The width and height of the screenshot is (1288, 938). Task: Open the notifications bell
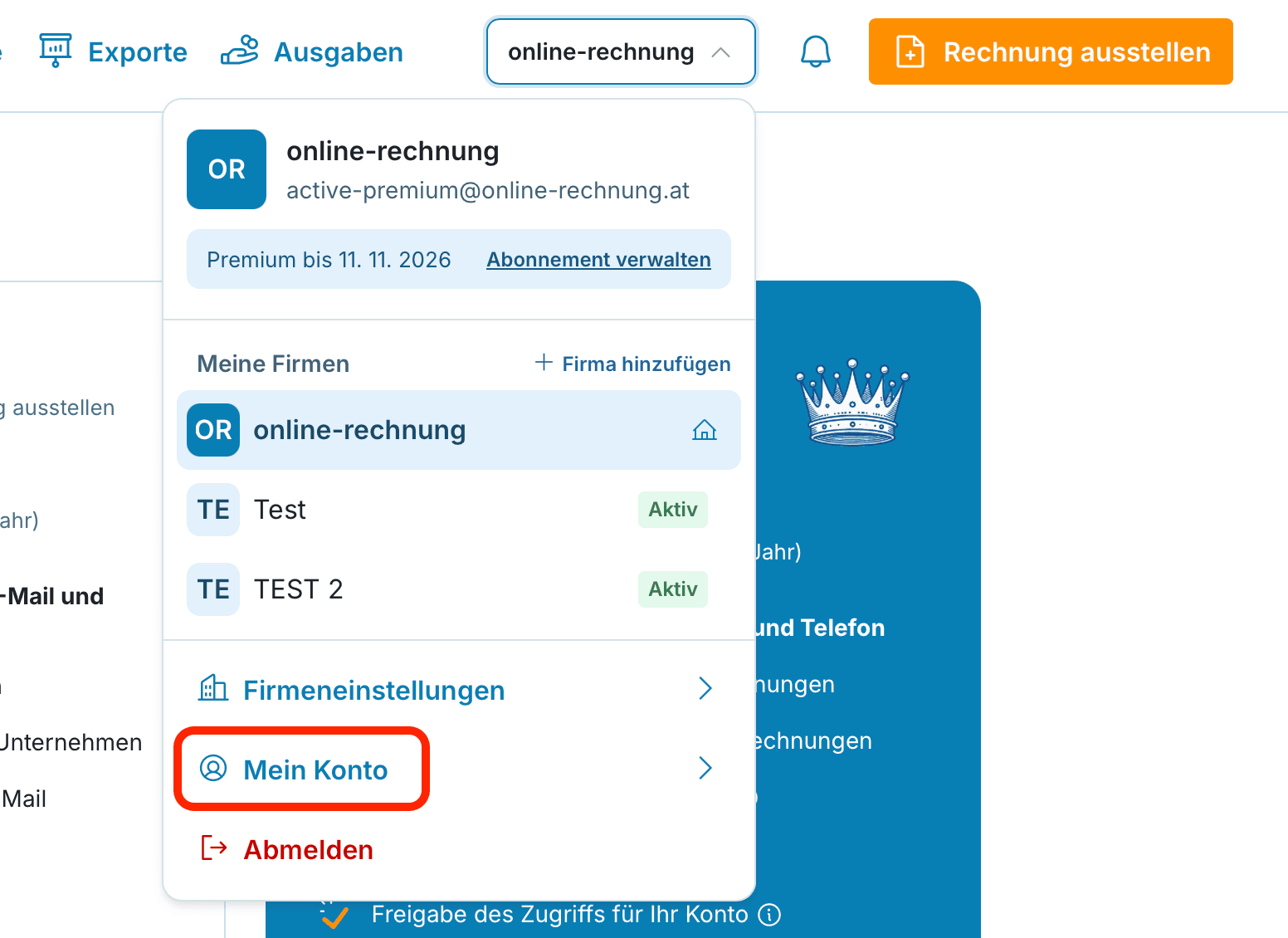coord(815,51)
